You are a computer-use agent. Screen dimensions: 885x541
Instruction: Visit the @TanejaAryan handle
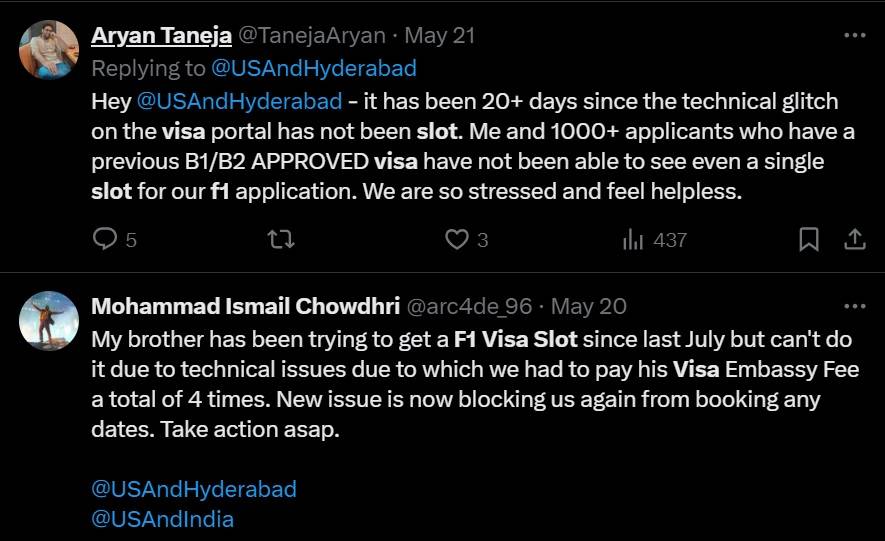click(312, 36)
